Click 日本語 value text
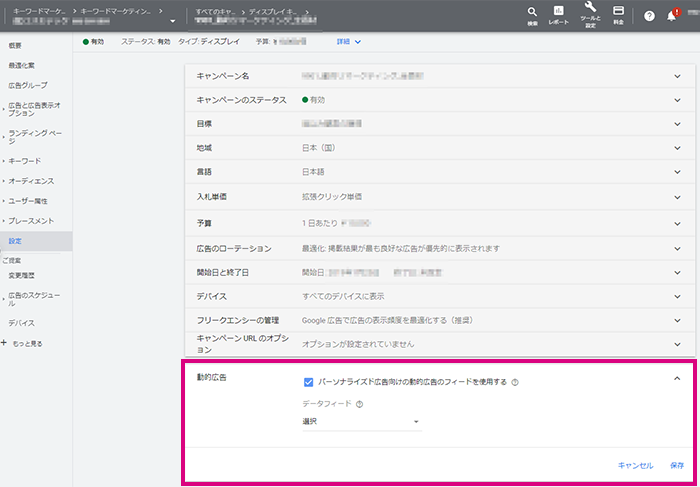The image size is (700, 487). coord(313,172)
